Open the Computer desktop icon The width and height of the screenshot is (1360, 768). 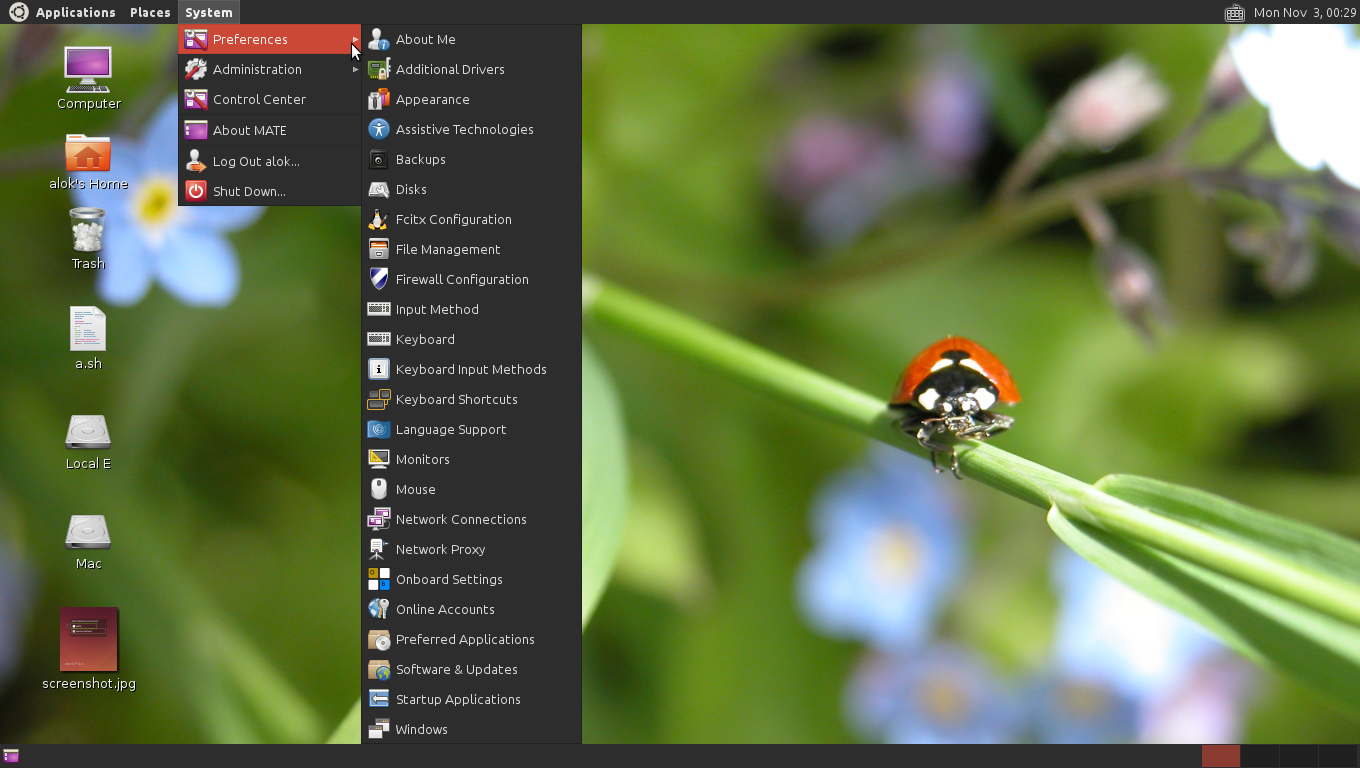tap(88, 69)
